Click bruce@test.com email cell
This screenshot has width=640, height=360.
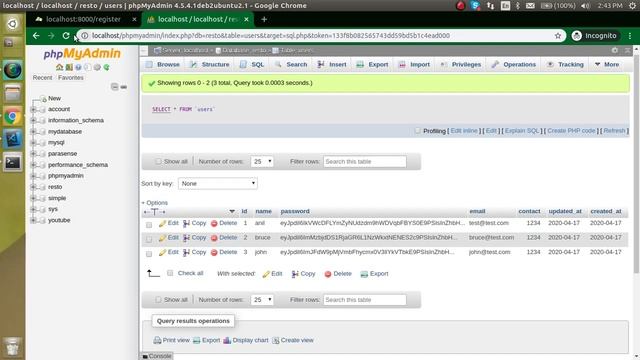point(491,238)
